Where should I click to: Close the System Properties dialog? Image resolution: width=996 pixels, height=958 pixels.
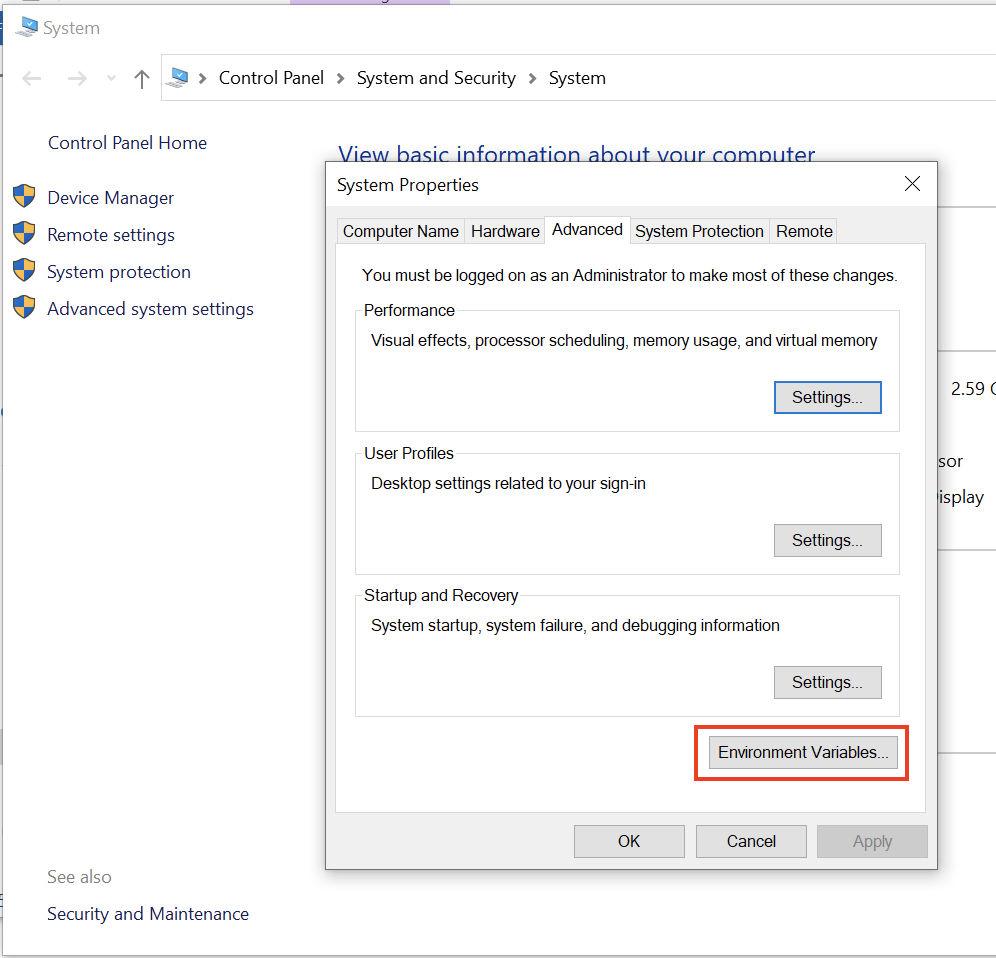[912, 184]
